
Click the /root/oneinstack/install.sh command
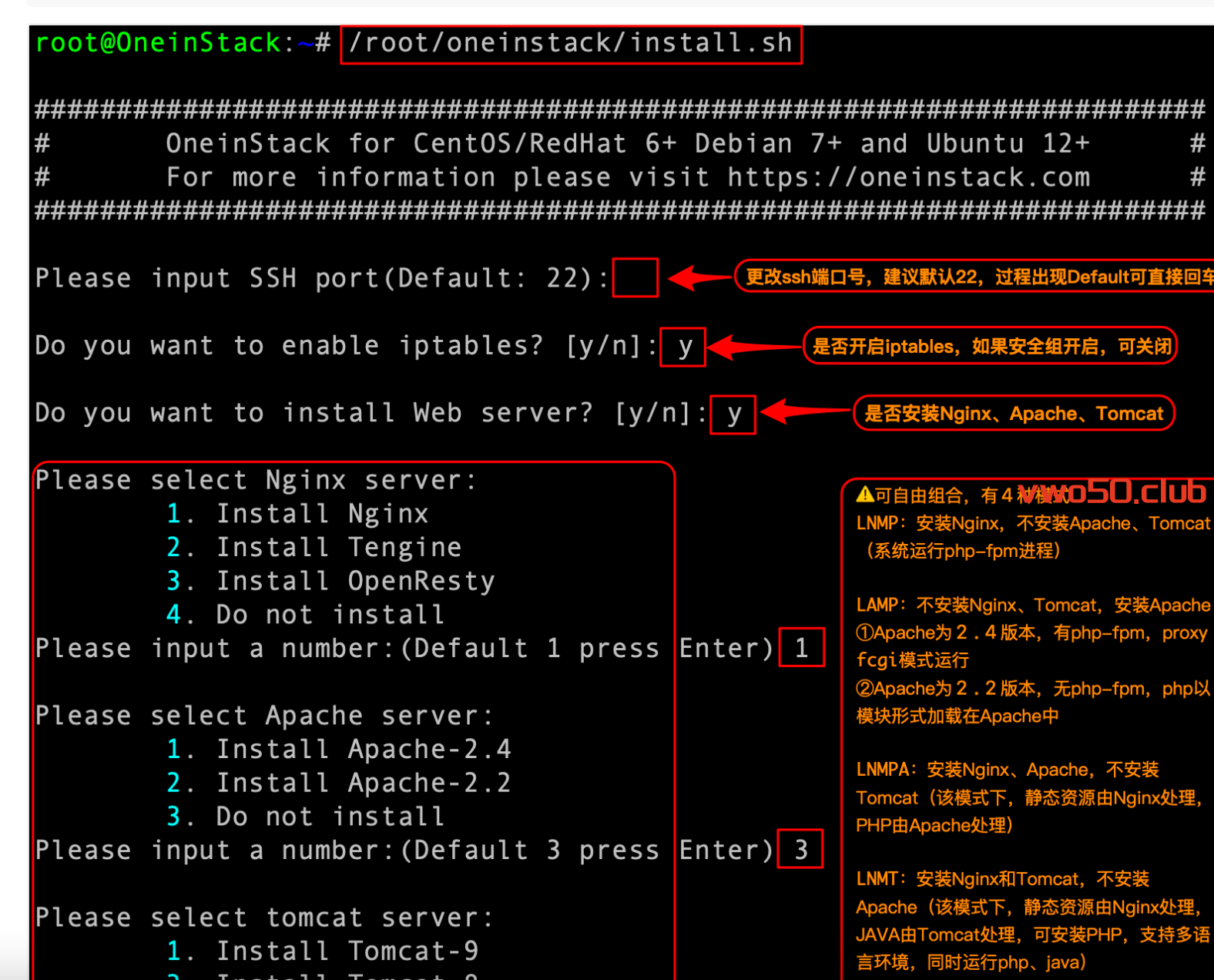tap(570, 44)
